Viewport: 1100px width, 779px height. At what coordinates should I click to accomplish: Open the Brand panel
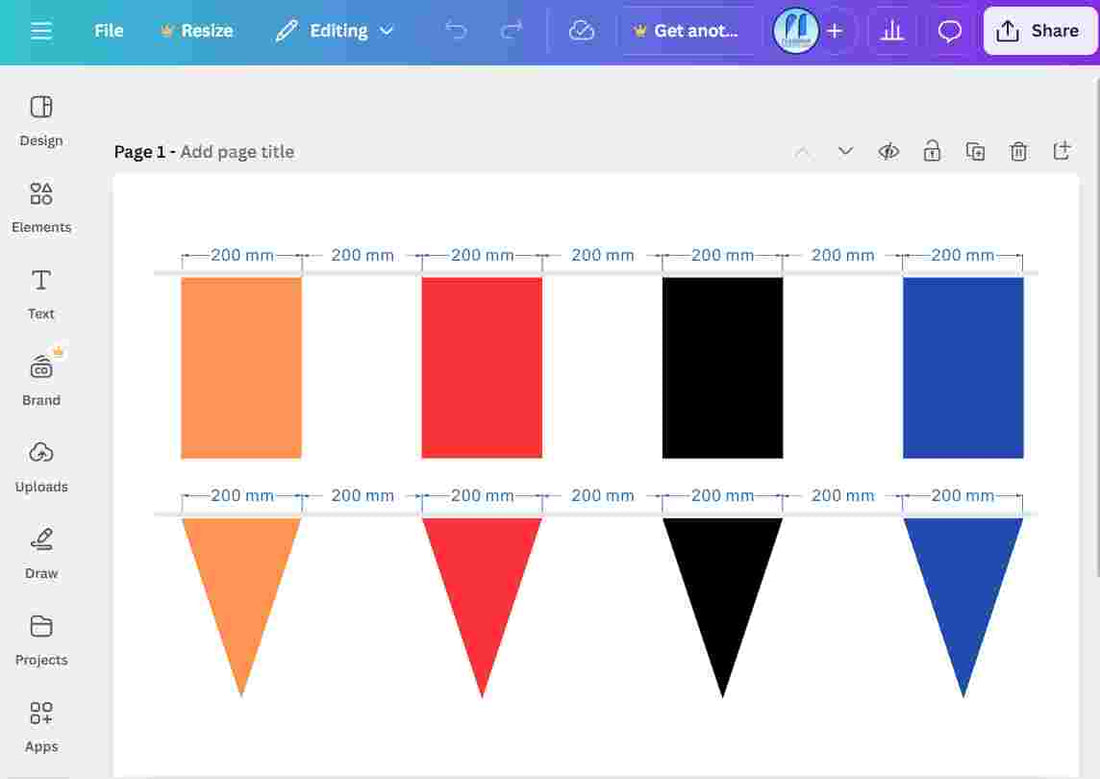(x=41, y=380)
